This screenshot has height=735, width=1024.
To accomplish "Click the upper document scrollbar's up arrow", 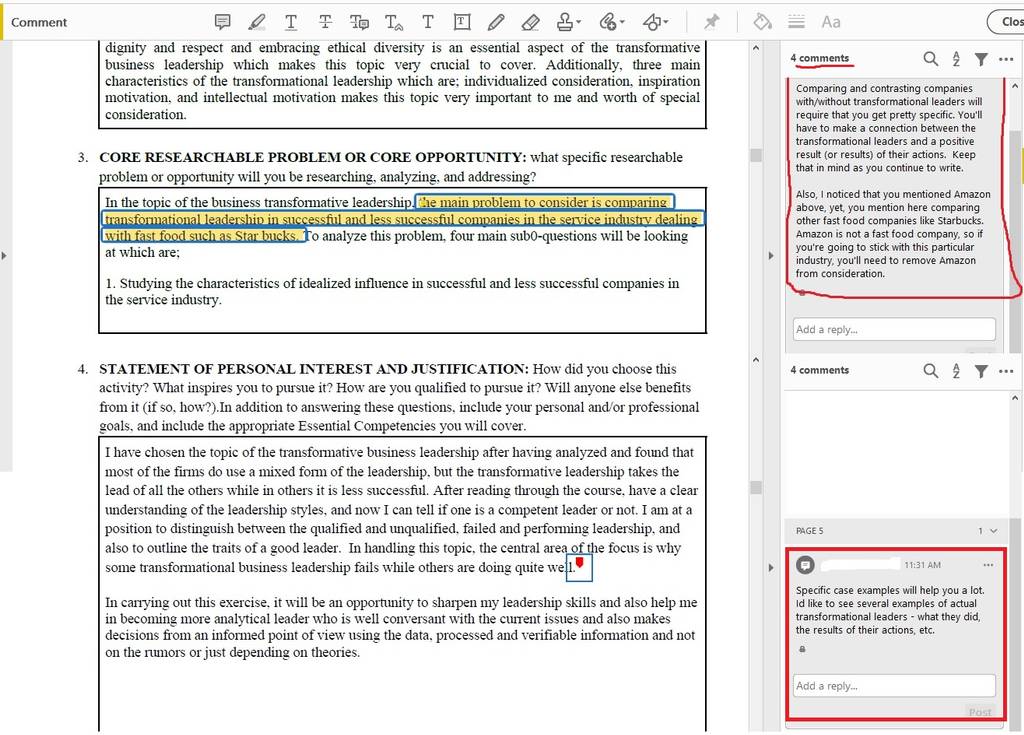I will (756, 48).
